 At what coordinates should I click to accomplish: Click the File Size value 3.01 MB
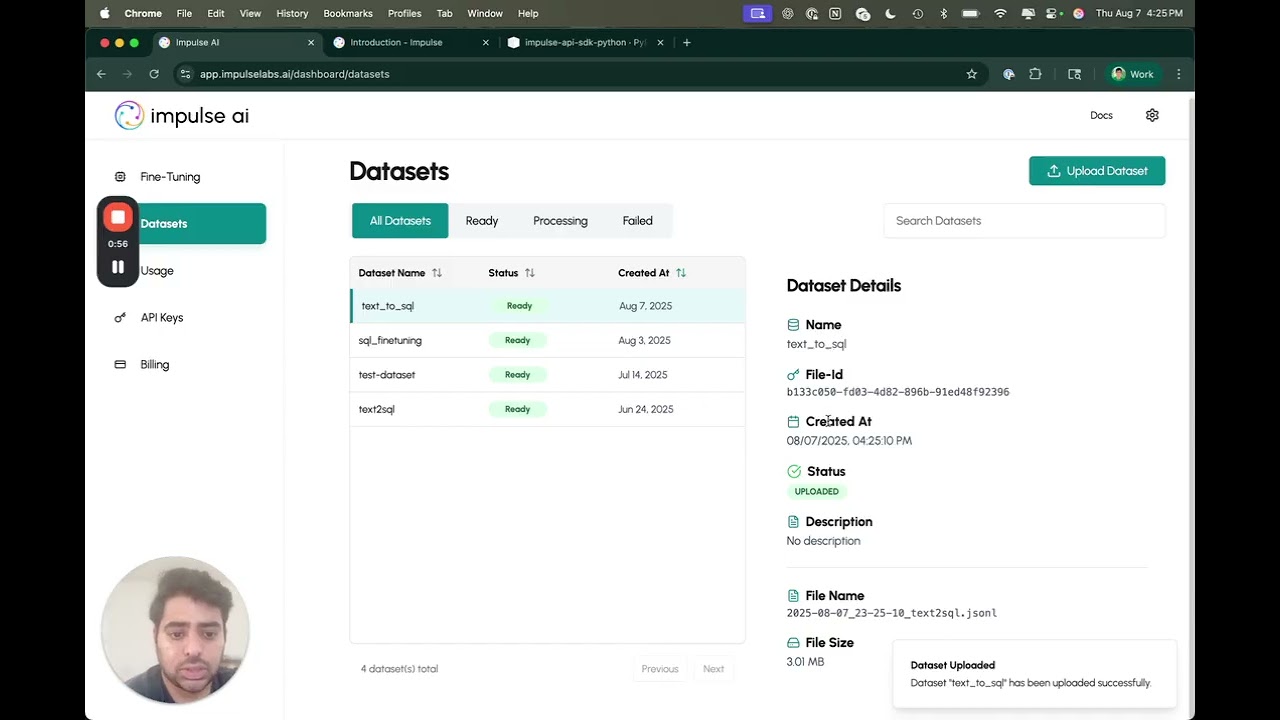coord(805,662)
